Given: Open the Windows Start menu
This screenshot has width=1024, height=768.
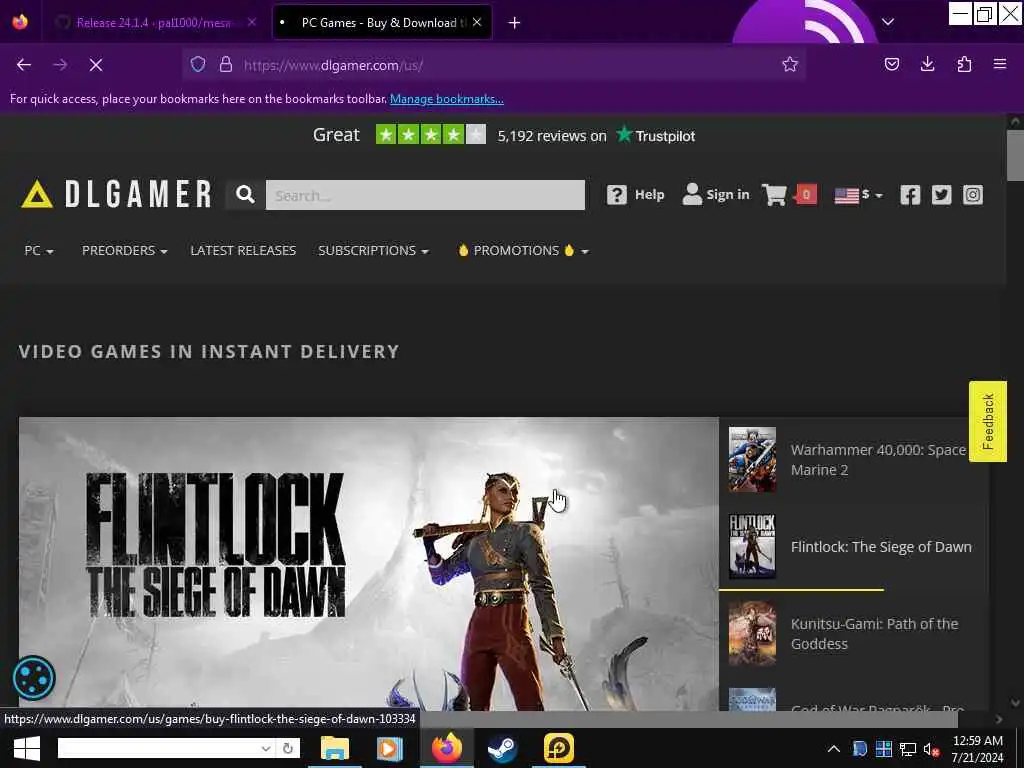Looking at the screenshot, I should [27, 748].
